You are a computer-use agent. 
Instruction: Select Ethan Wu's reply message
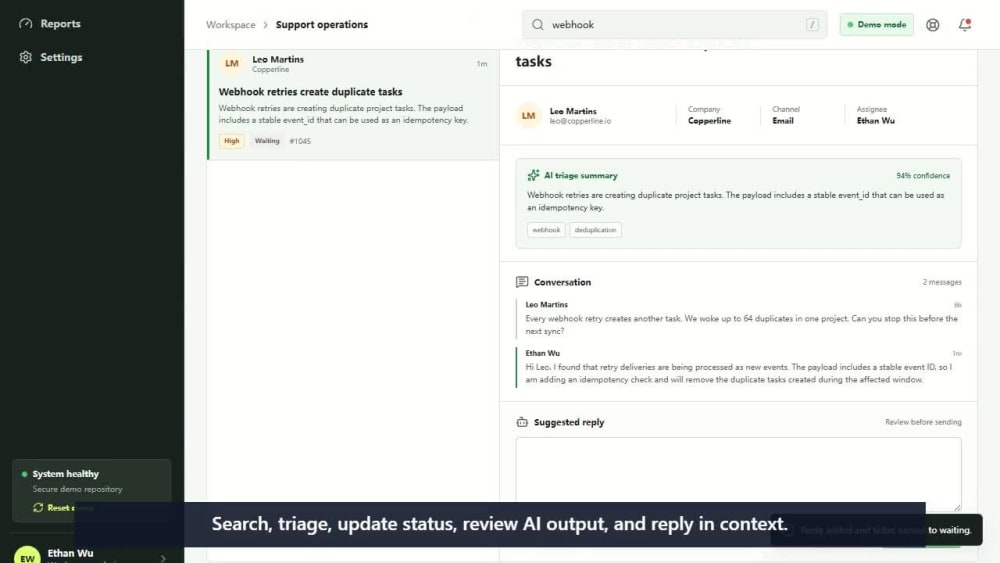(x=738, y=367)
